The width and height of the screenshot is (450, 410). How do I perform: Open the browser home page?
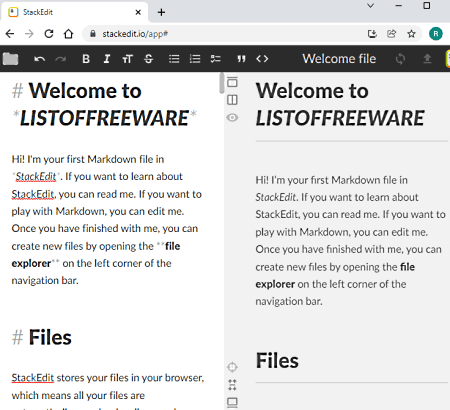(x=68, y=34)
